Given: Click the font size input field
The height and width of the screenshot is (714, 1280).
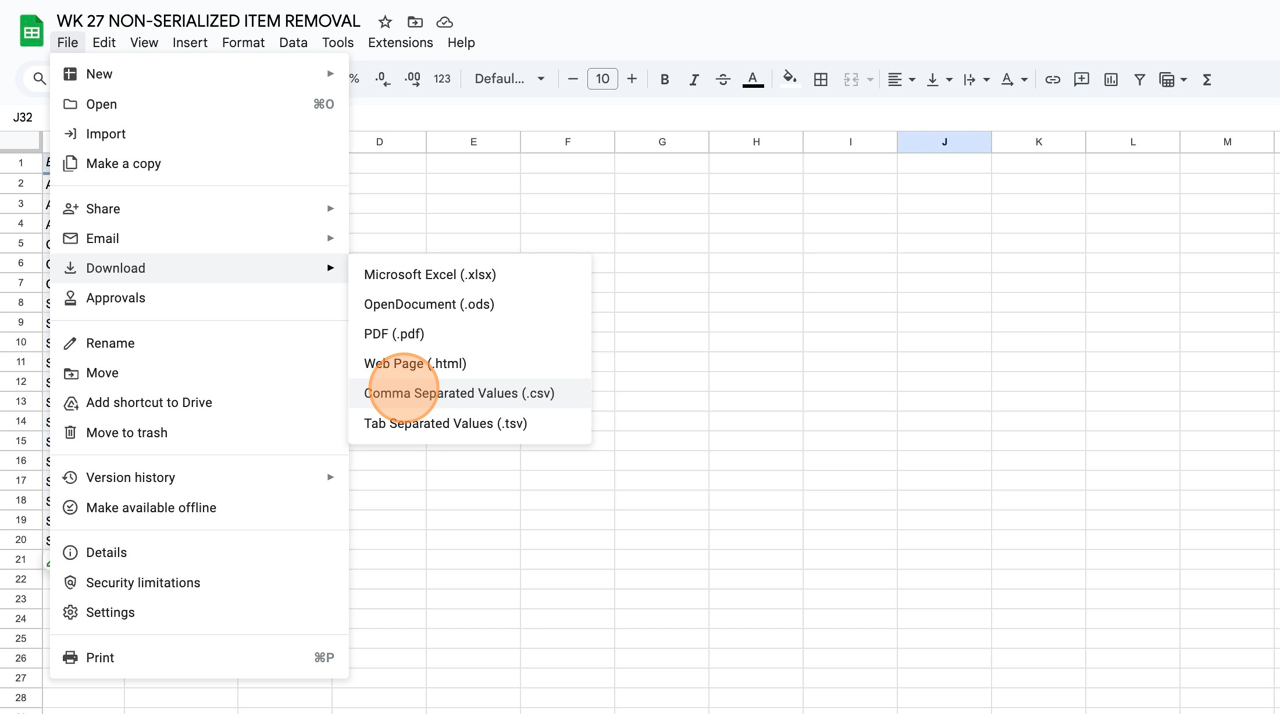Looking at the screenshot, I should (x=602, y=79).
